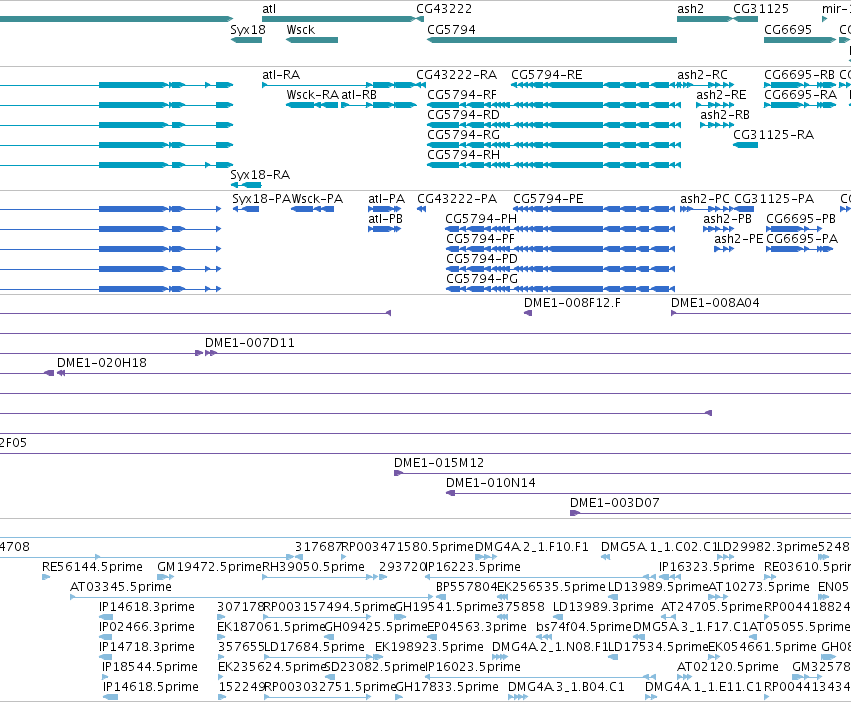The width and height of the screenshot is (851, 702).
Task: Select the Wsck gene label
Action: 301,29
